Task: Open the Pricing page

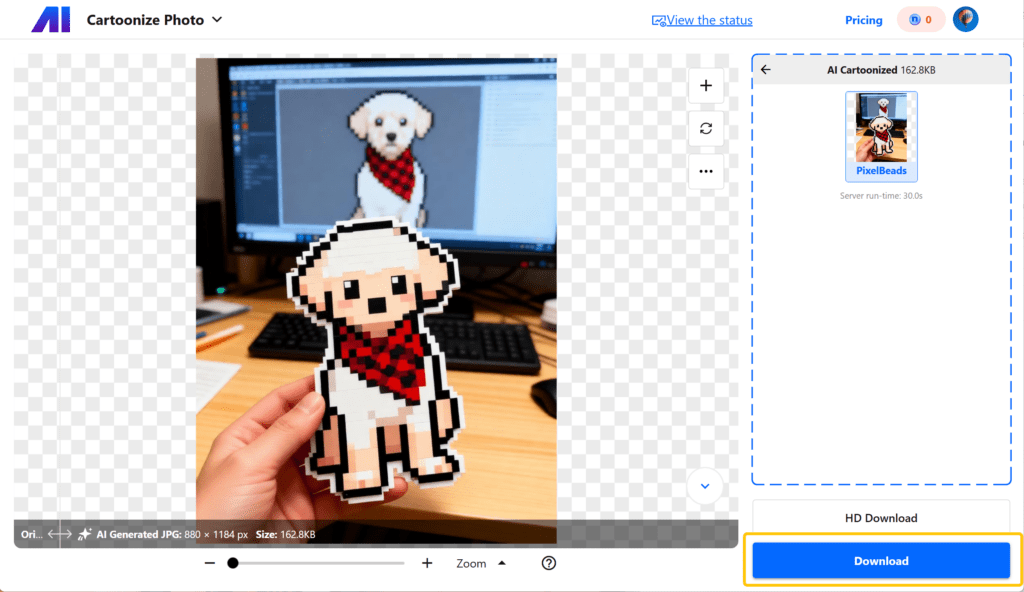Action: coord(863,20)
